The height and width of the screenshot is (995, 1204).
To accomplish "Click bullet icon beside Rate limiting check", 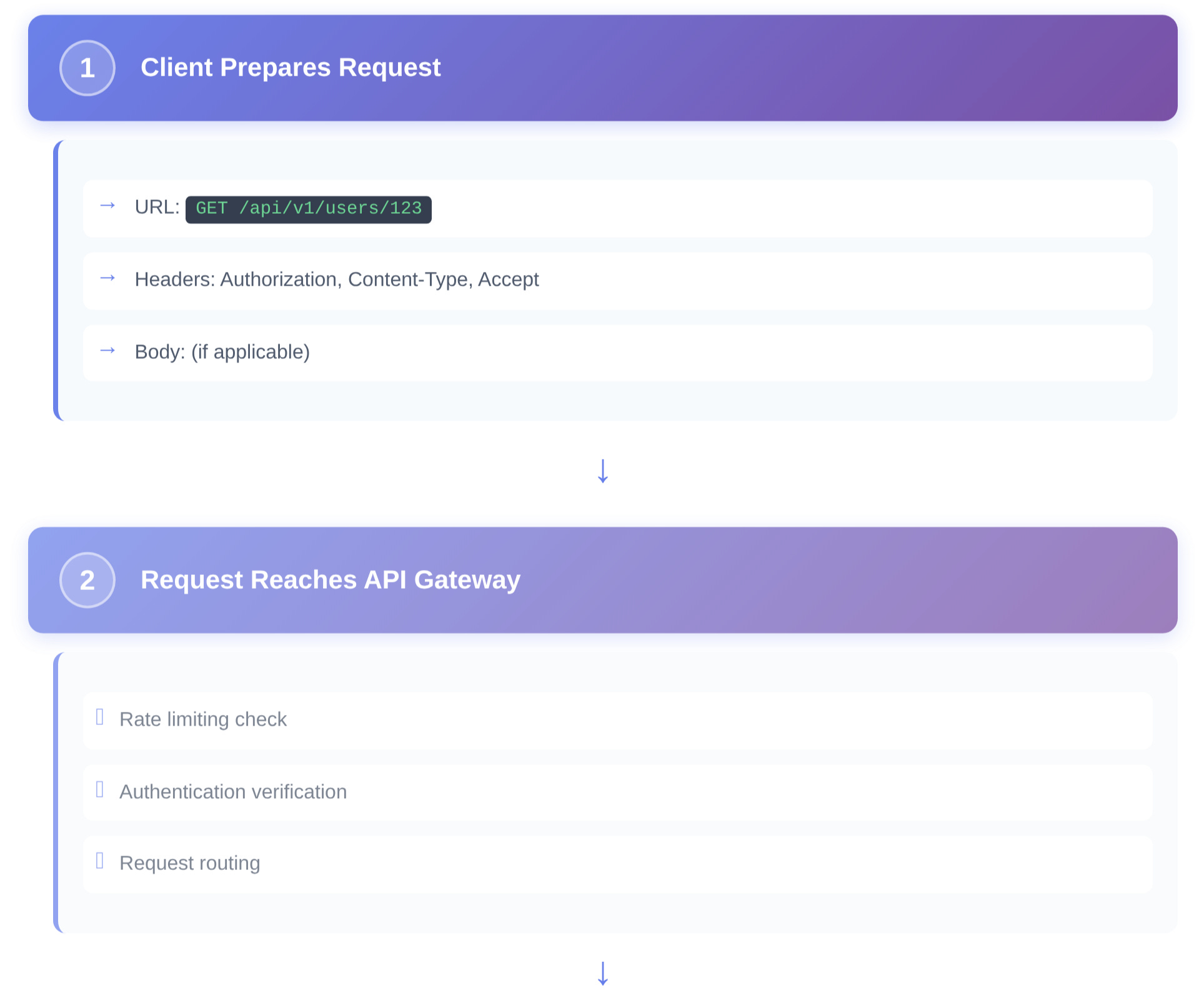I will [x=99, y=717].
